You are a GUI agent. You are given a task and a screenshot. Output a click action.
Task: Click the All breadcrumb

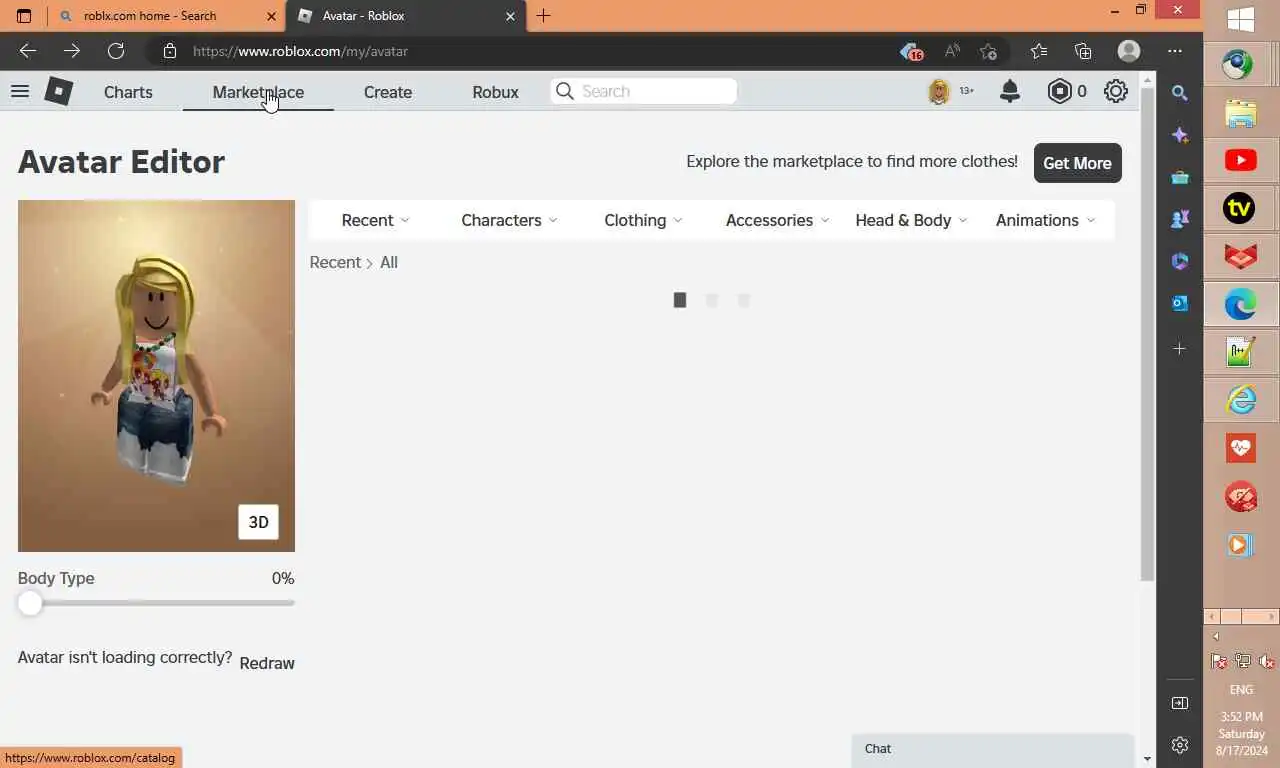tap(389, 262)
